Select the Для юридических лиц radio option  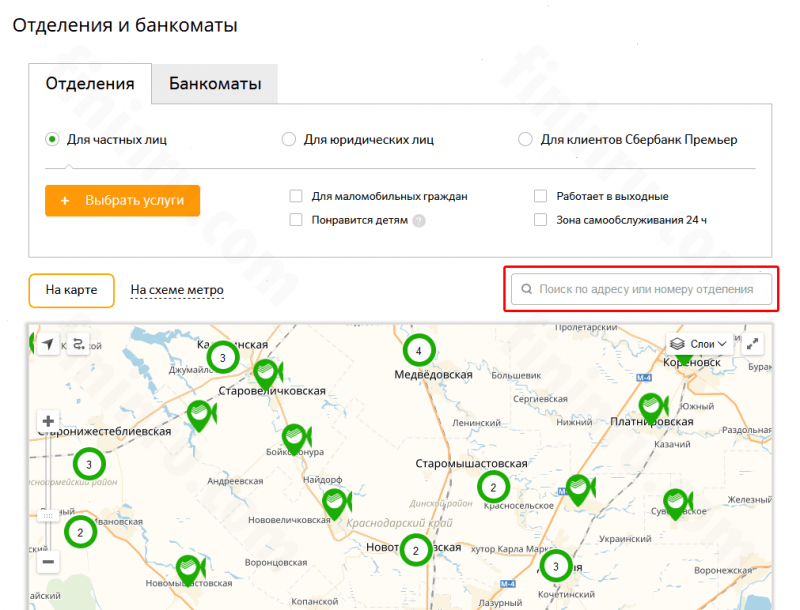tap(289, 139)
